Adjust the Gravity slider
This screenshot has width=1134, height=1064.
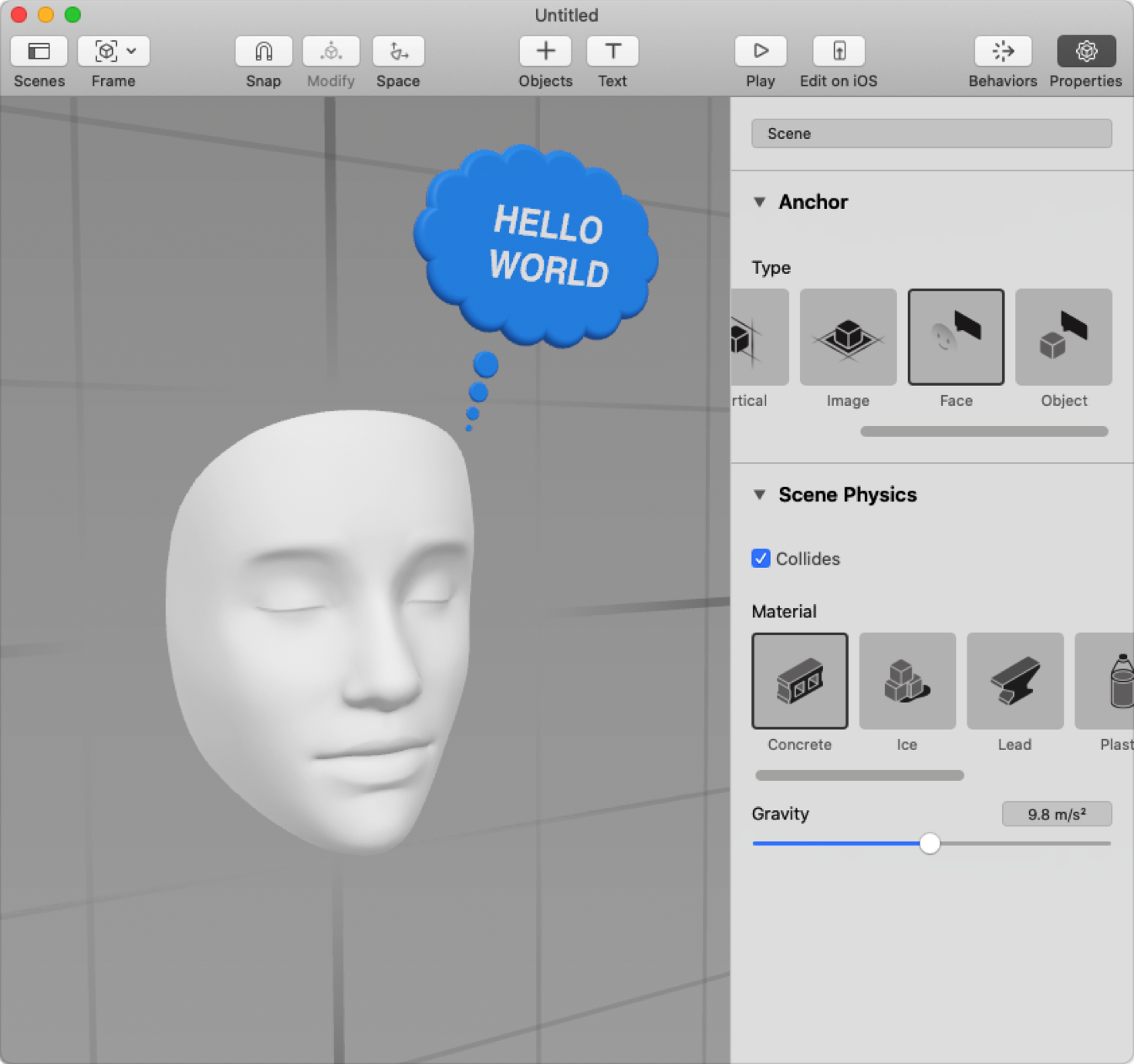click(x=930, y=844)
